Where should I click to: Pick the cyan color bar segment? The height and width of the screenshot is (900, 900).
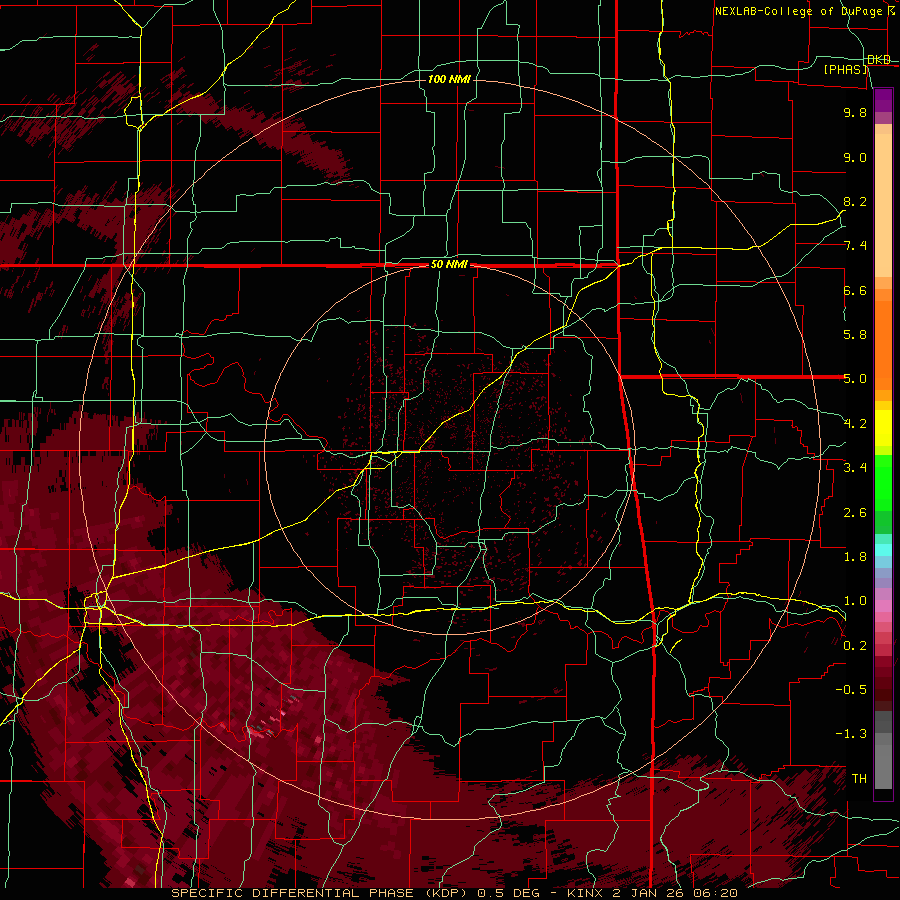pos(883,550)
